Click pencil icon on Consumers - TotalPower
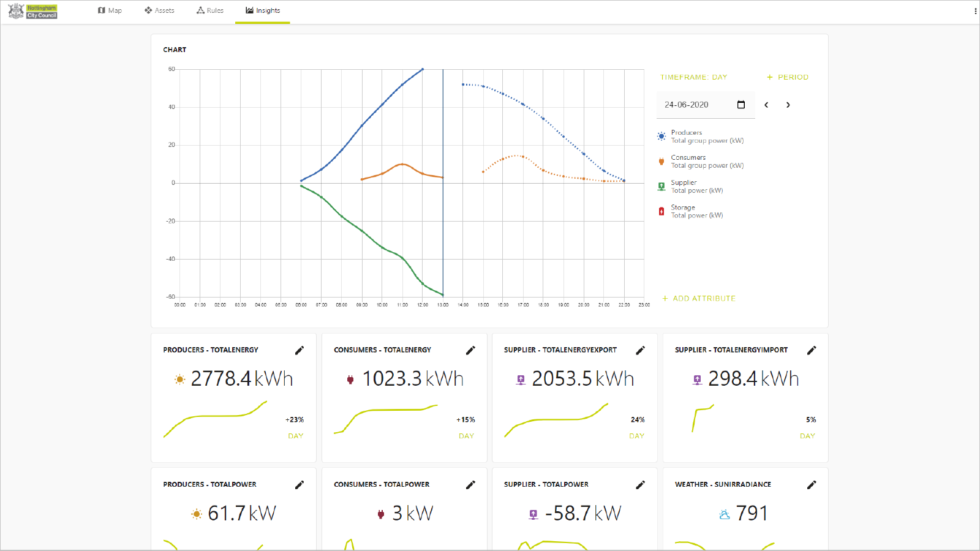Image resolution: width=980 pixels, height=551 pixels. 470,485
